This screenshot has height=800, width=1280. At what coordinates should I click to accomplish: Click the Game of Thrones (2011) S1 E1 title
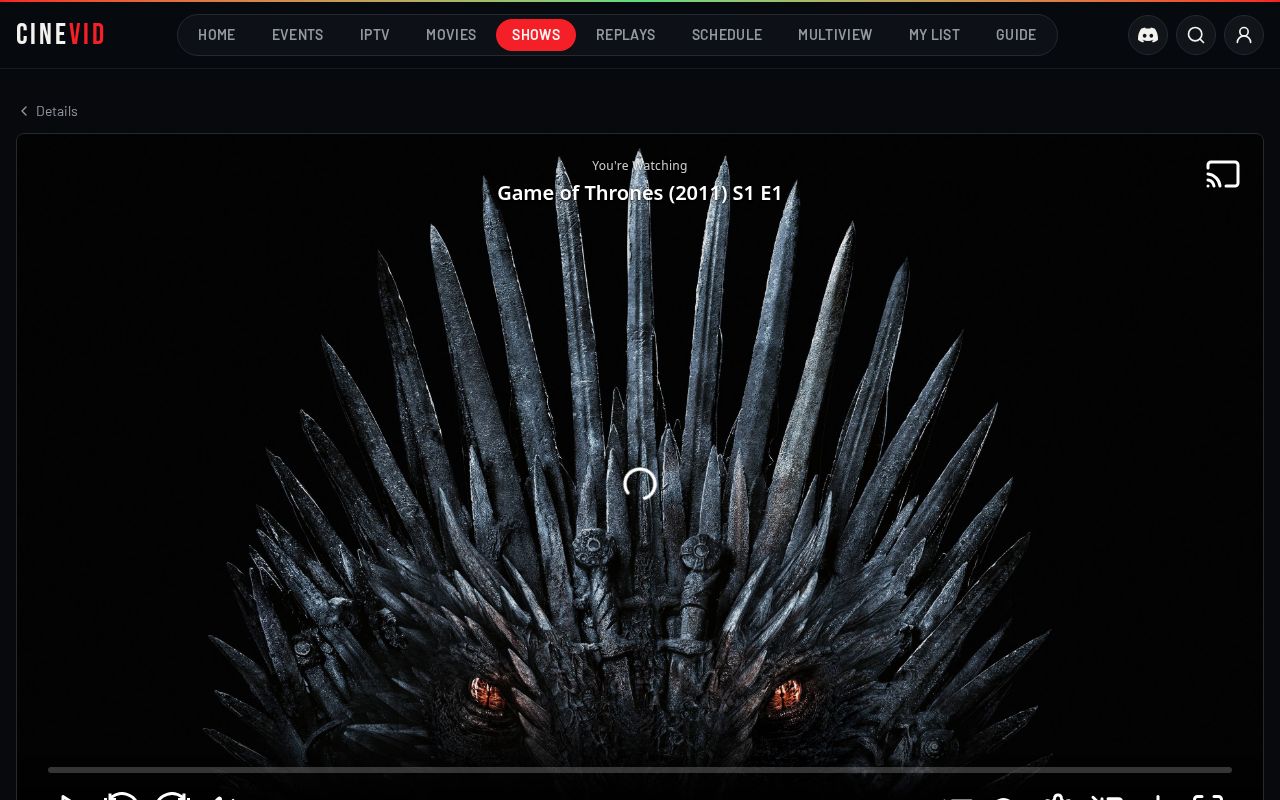click(x=640, y=193)
